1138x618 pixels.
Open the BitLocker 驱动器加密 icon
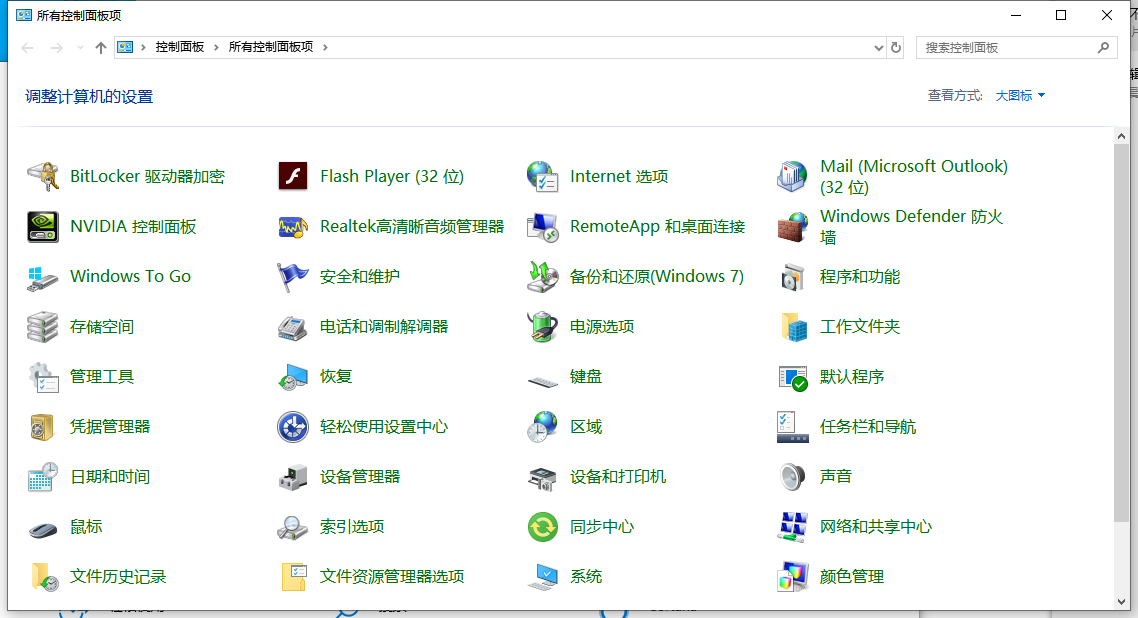coord(43,177)
